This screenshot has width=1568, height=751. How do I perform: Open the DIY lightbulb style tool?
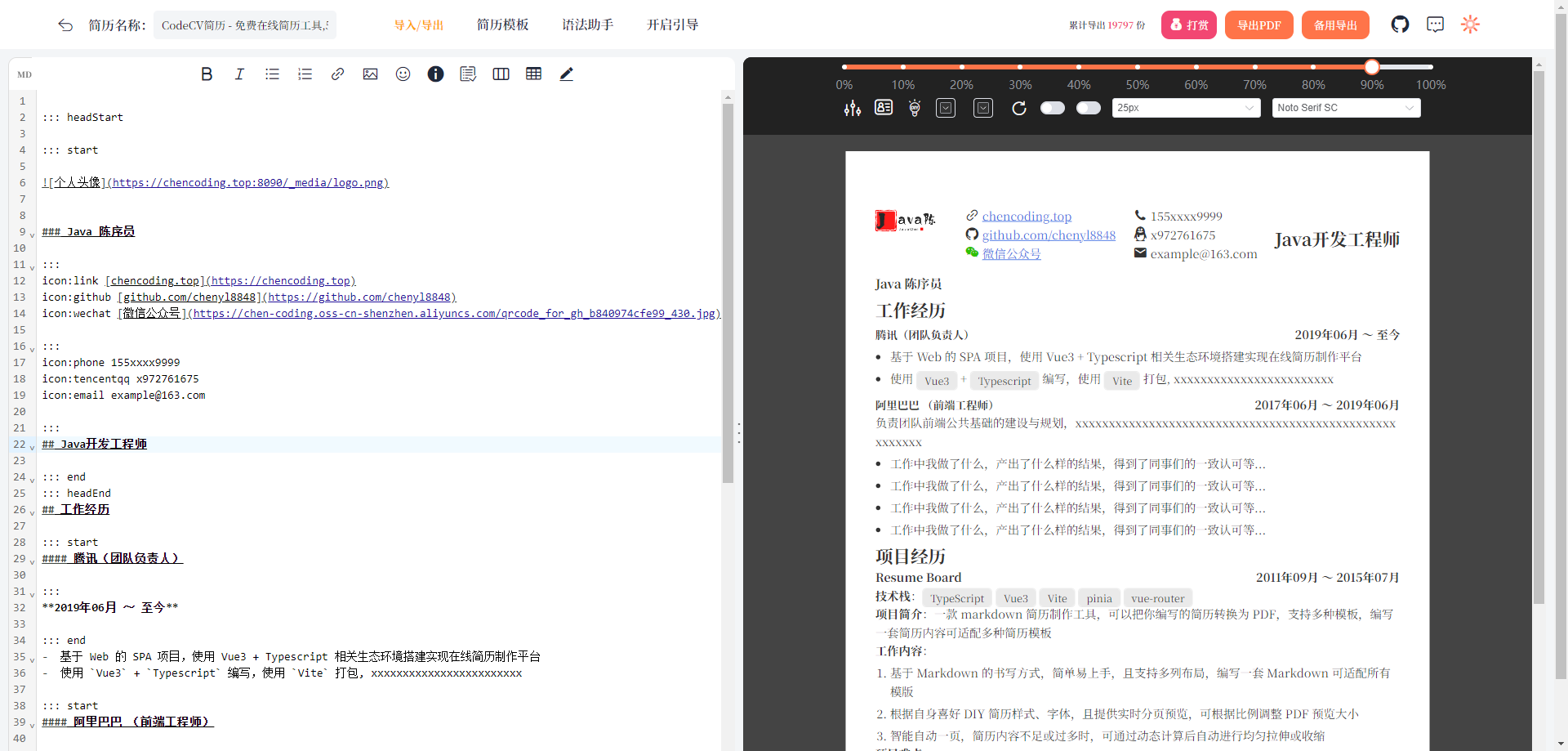pyautogui.click(x=915, y=108)
